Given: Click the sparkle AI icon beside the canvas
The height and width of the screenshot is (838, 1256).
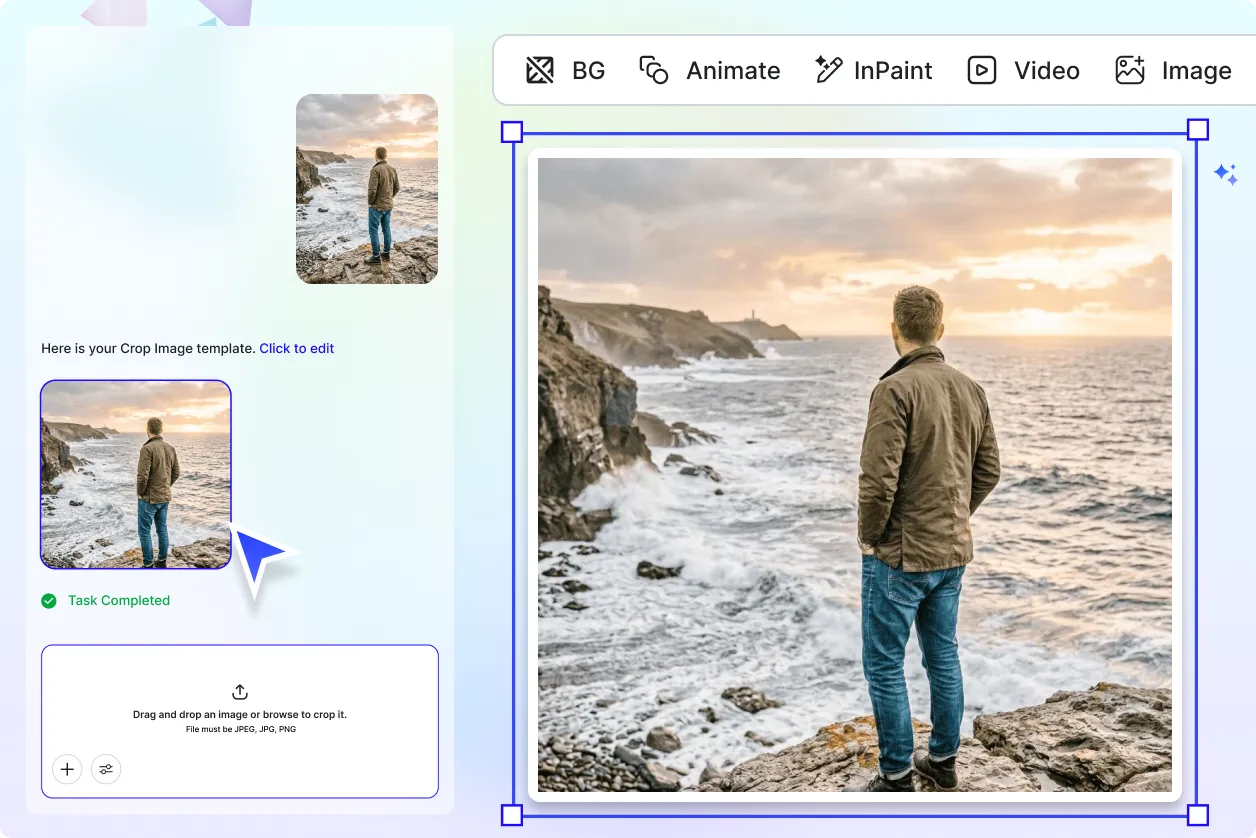Looking at the screenshot, I should point(1226,174).
